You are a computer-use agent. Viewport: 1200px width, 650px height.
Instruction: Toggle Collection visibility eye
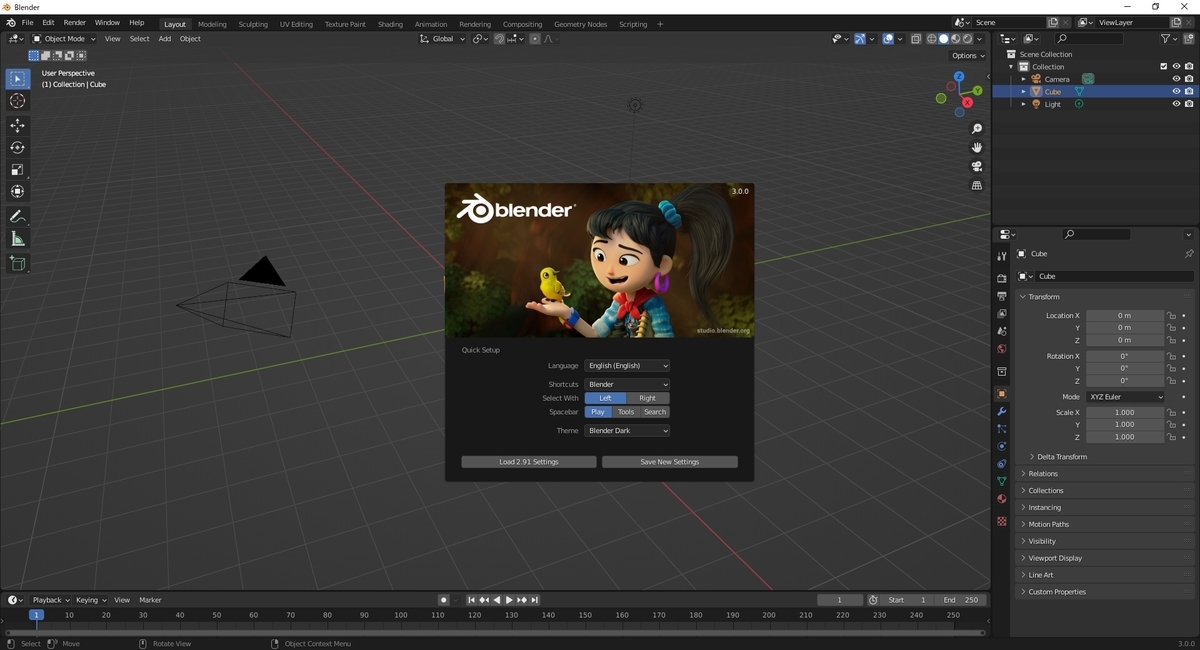pyautogui.click(x=1176, y=67)
